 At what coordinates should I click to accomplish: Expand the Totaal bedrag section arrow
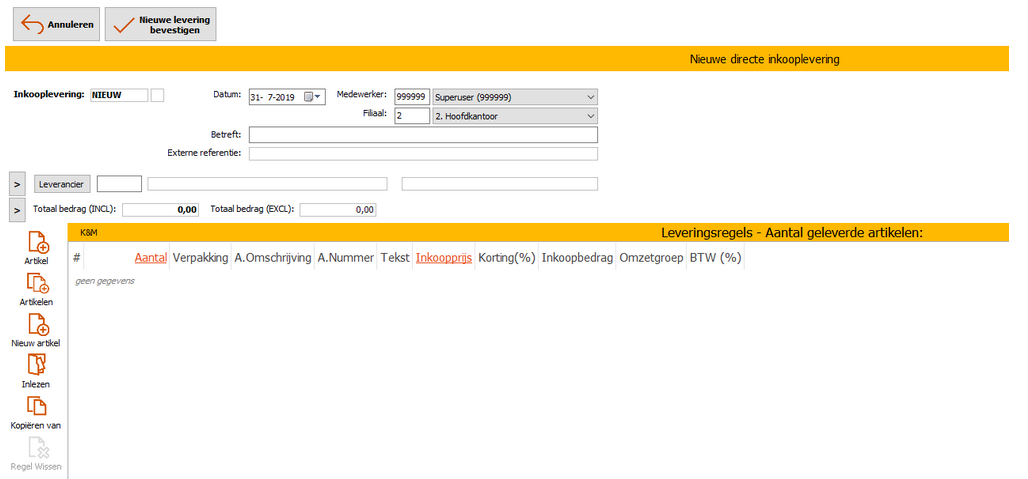coord(17,210)
